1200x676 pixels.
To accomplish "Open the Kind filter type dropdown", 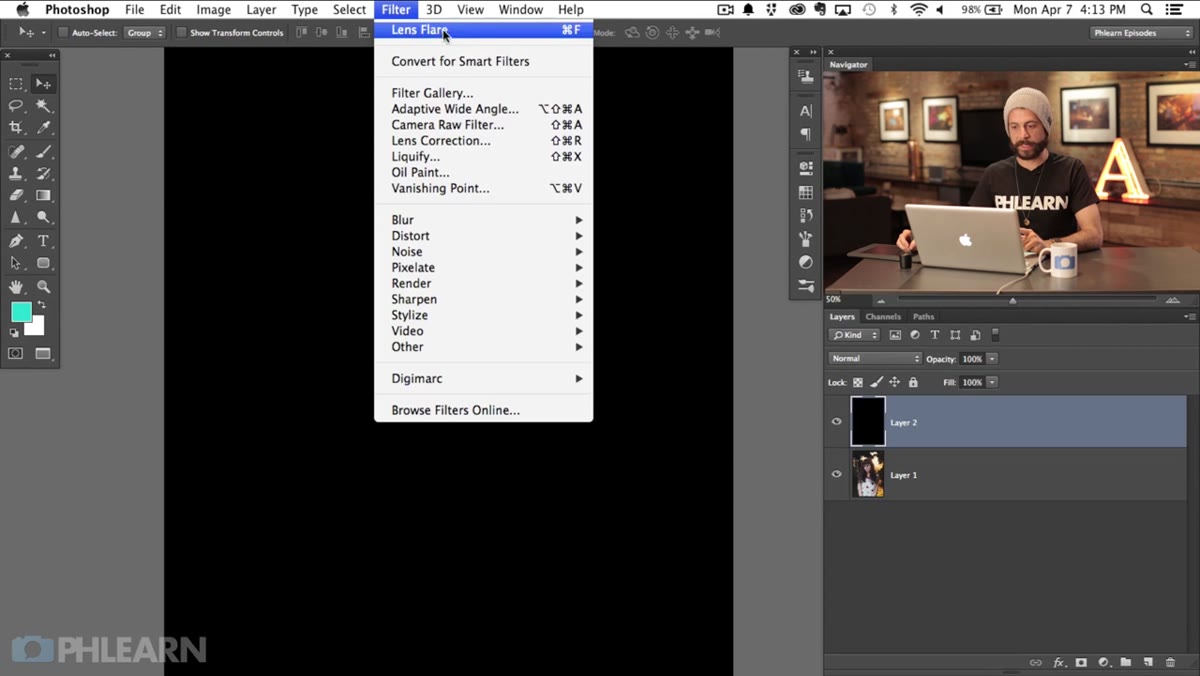I will point(855,335).
